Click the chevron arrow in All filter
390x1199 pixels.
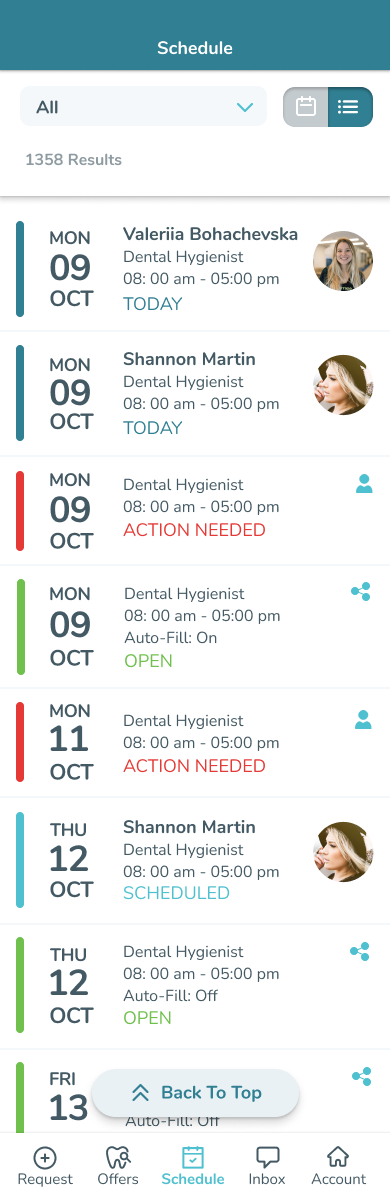coord(245,107)
